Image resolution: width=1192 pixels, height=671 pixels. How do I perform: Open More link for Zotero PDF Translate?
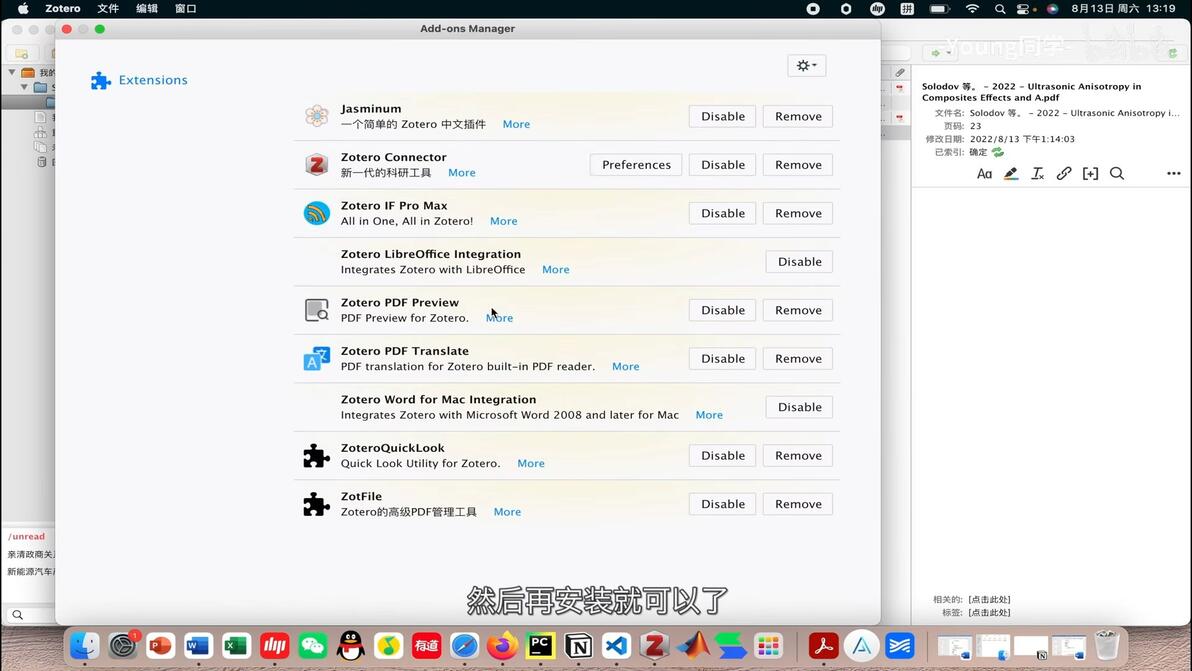tap(626, 366)
